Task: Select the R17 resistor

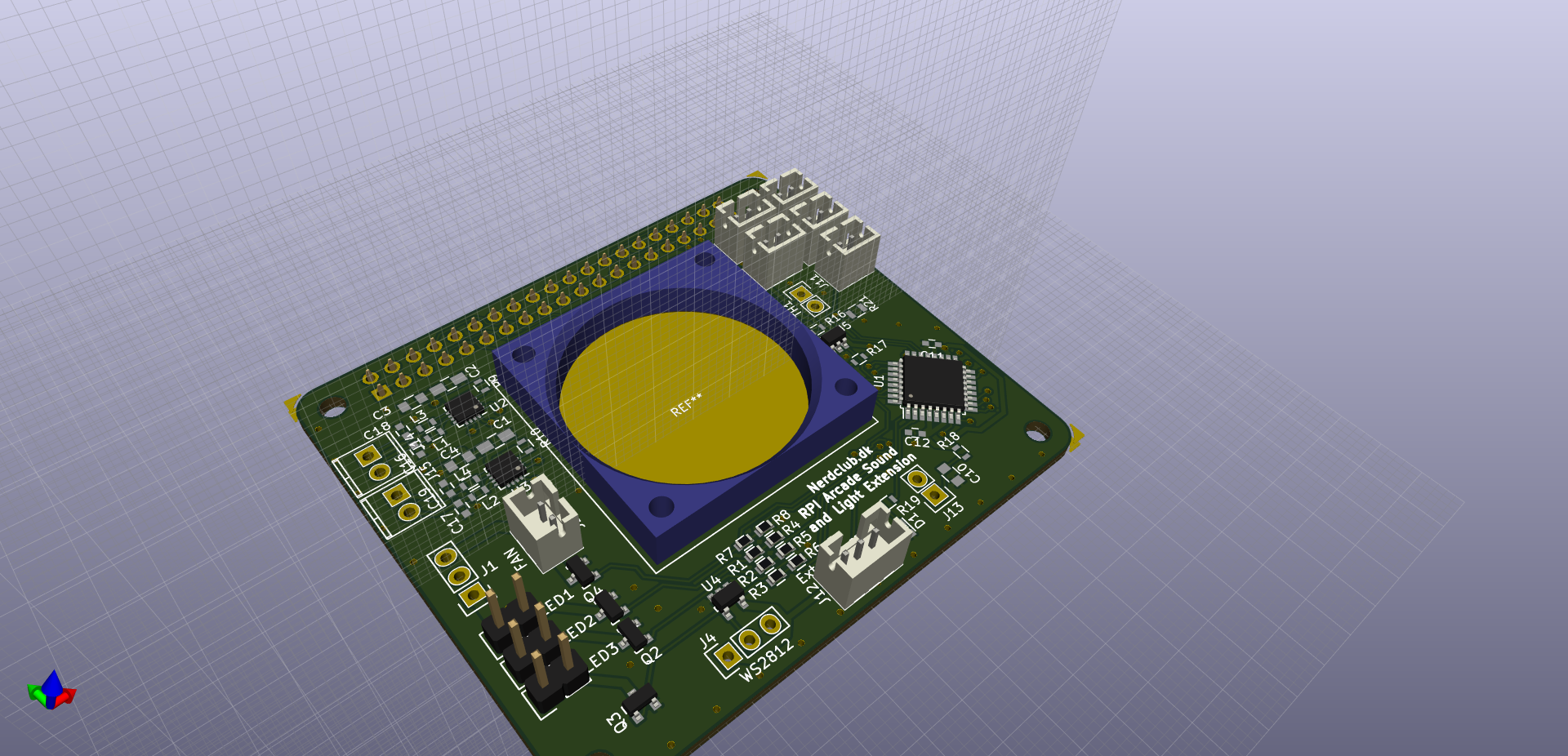Action: tap(859, 358)
